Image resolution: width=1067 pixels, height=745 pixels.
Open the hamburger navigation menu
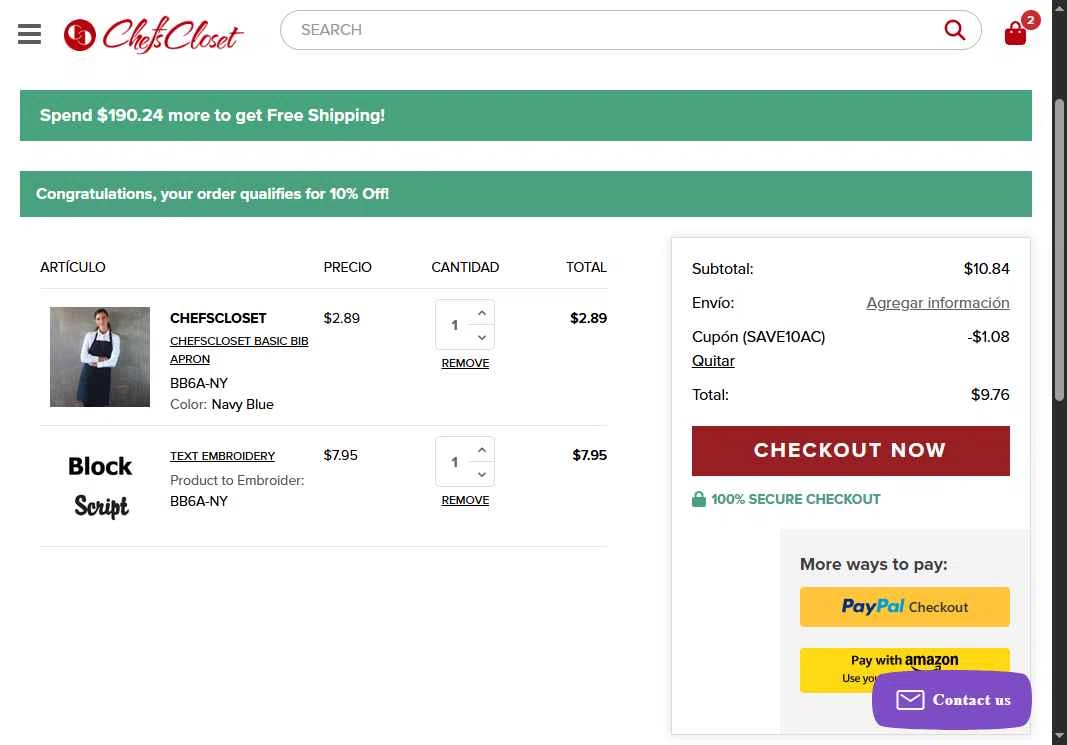(29, 33)
